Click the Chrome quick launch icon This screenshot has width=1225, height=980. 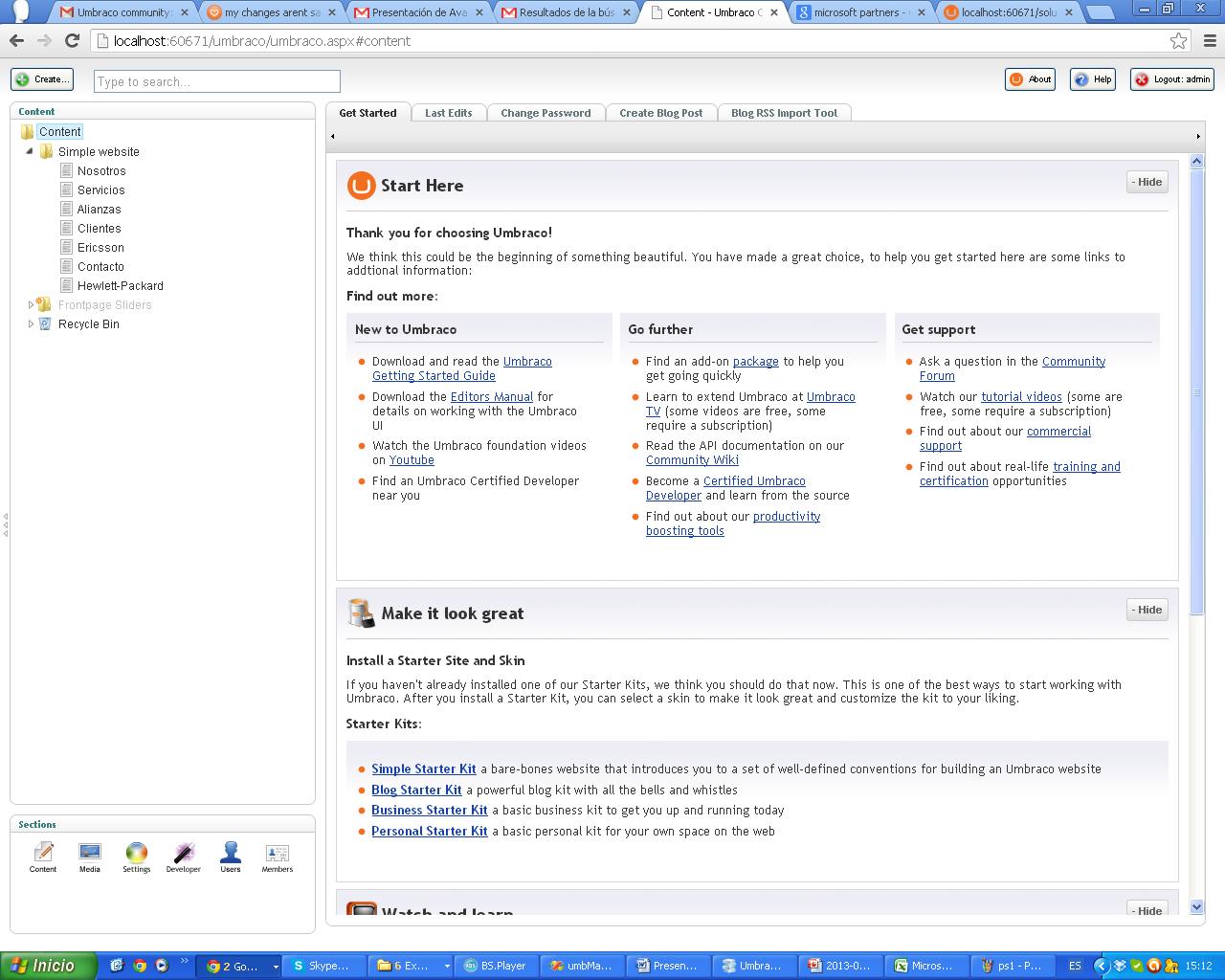(140, 966)
